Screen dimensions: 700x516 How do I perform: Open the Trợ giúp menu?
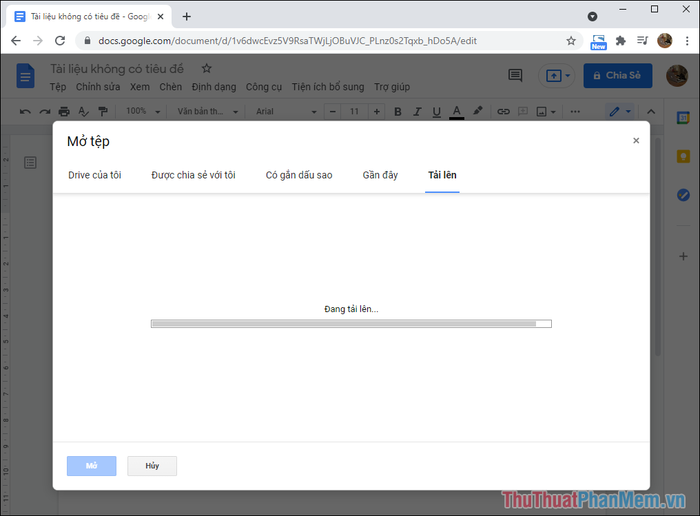392,87
